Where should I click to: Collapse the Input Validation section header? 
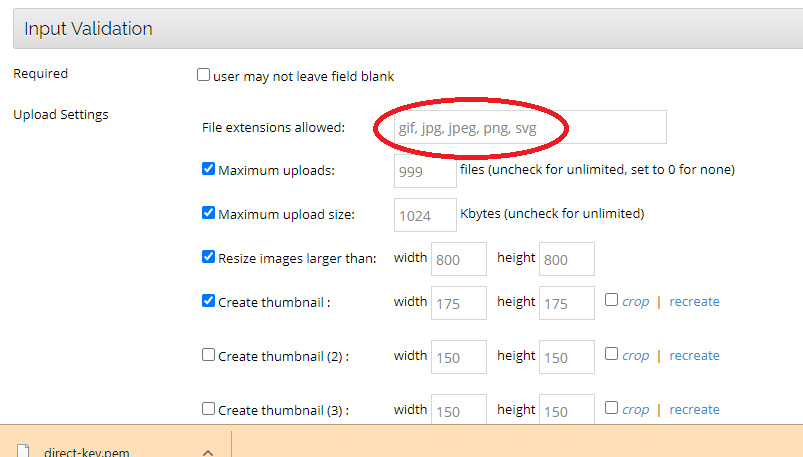pos(401,29)
